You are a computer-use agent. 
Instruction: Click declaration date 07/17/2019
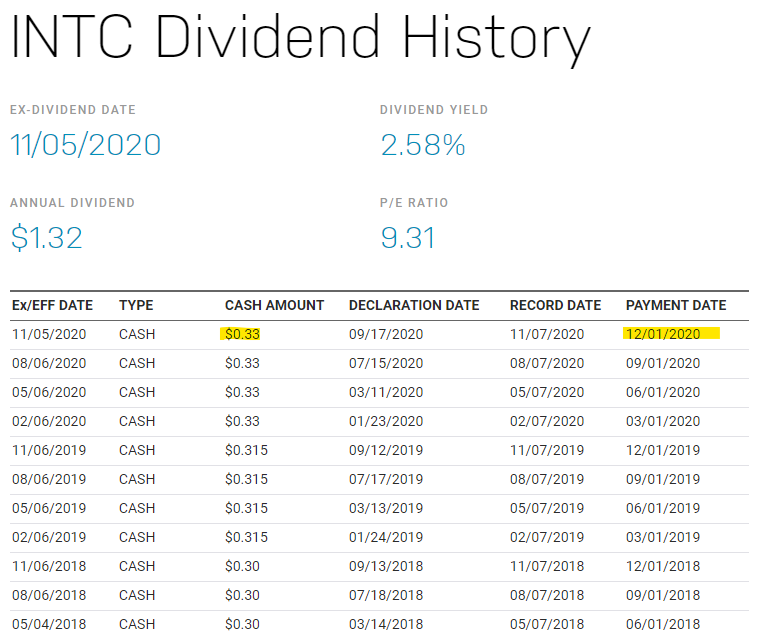coord(386,479)
